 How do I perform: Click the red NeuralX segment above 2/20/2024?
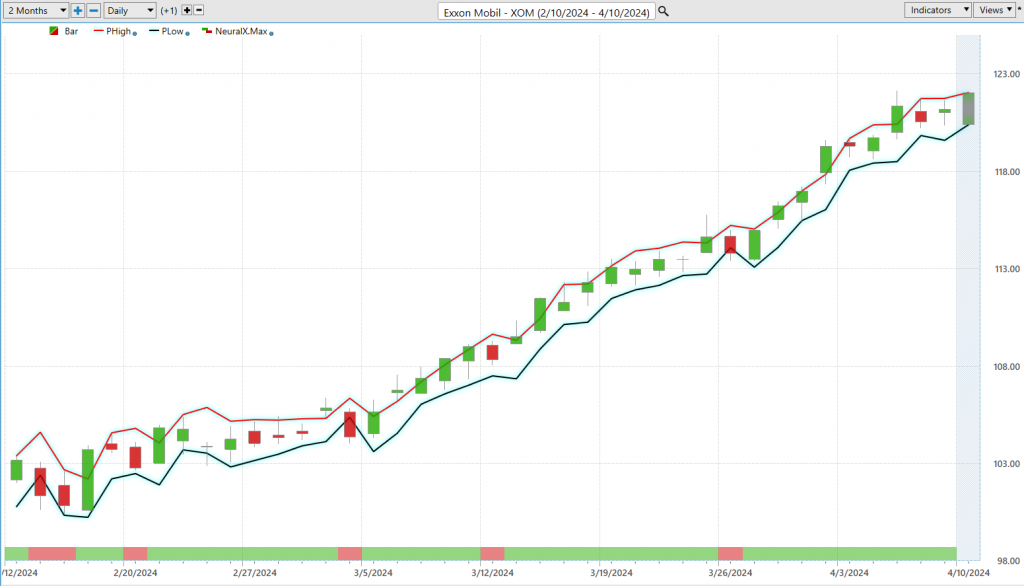(135, 554)
